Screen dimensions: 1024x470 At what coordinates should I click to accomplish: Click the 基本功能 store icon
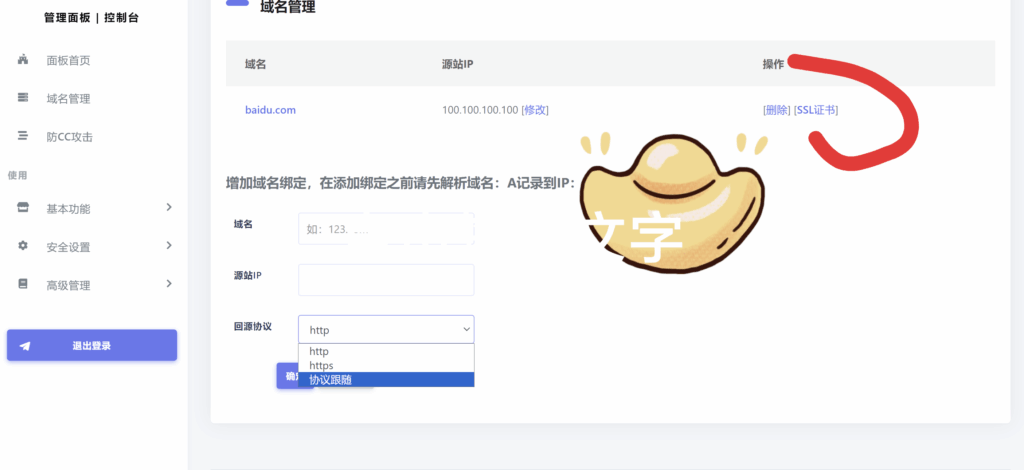pos(23,208)
